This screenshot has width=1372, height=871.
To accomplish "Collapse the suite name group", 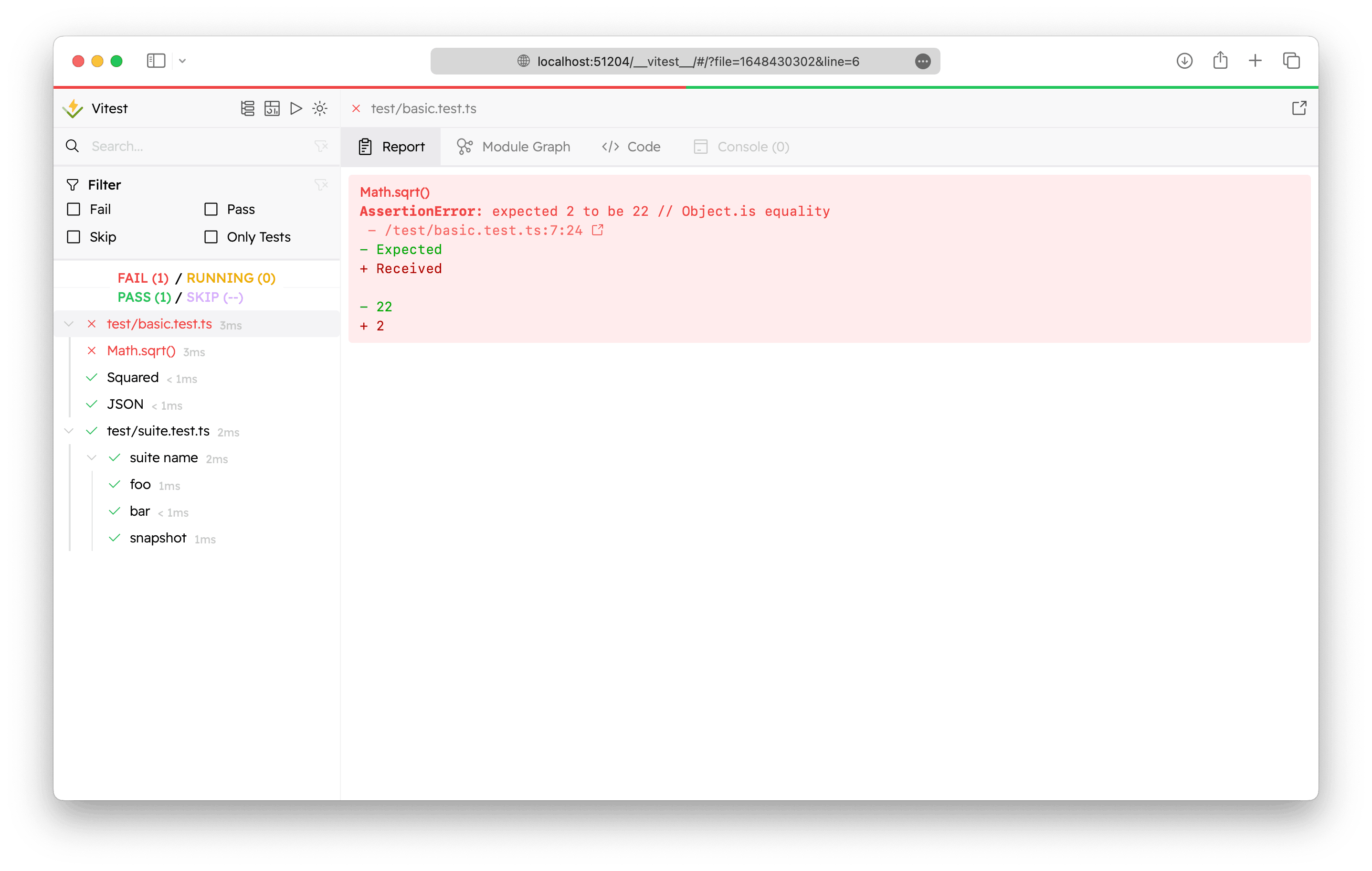I will click(x=91, y=457).
